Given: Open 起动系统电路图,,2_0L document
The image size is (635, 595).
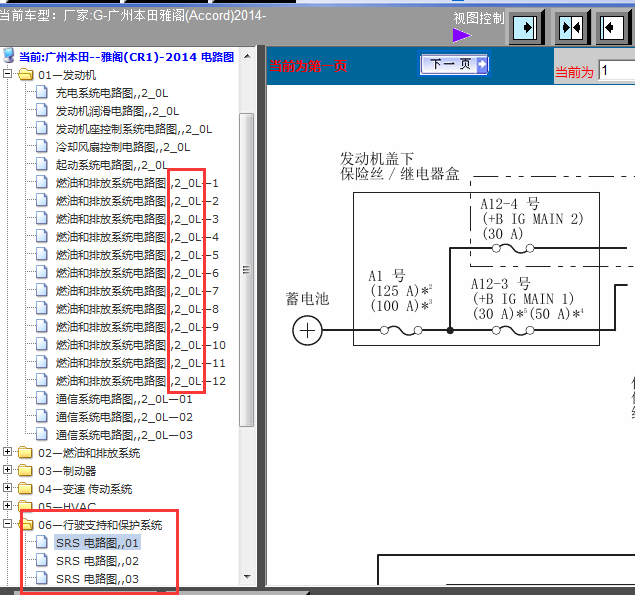Looking at the screenshot, I should coord(112,165).
